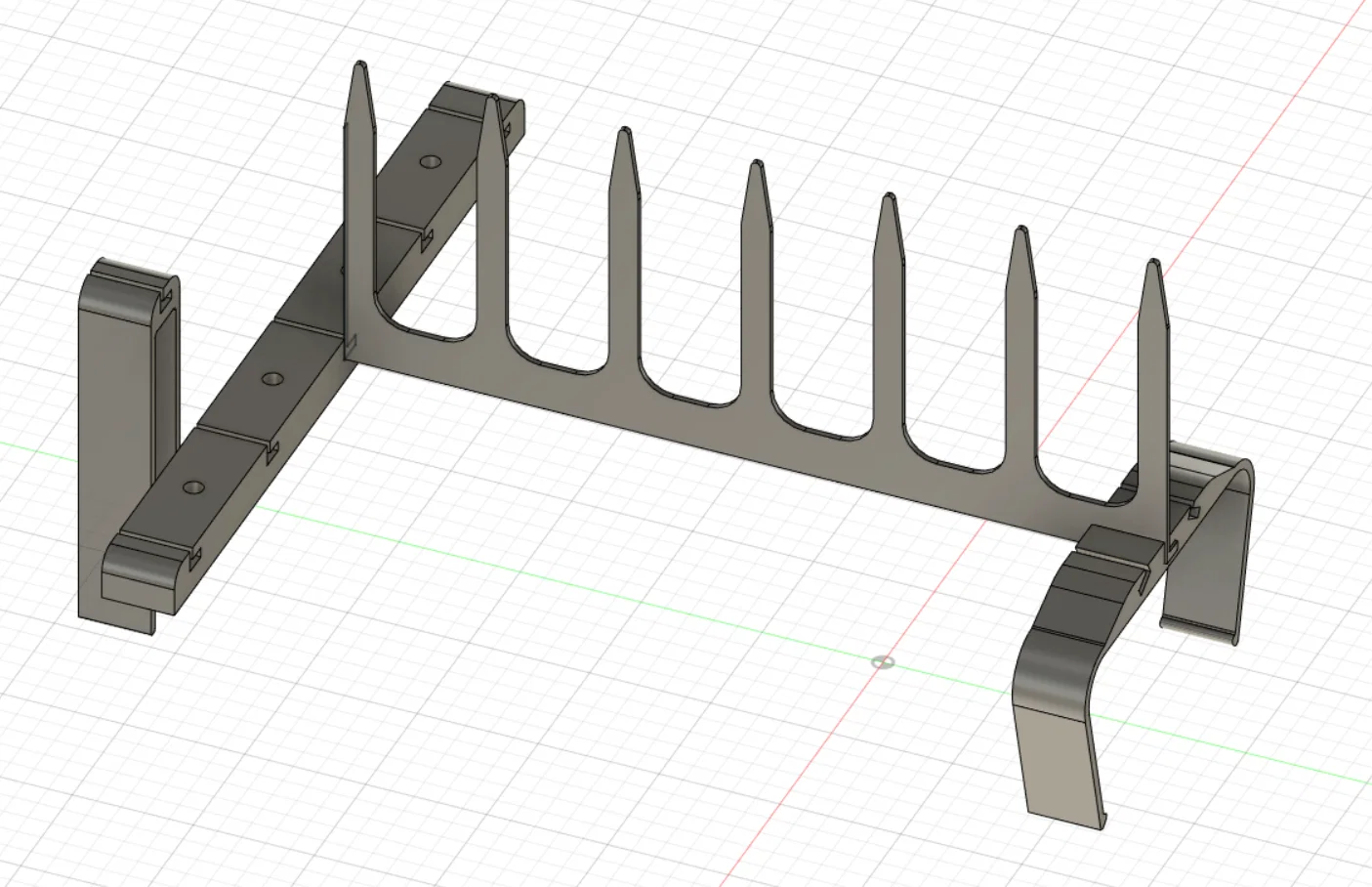Click the origin point marker on the grid
The width and height of the screenshot is (1372, 887).
point(883,662)
